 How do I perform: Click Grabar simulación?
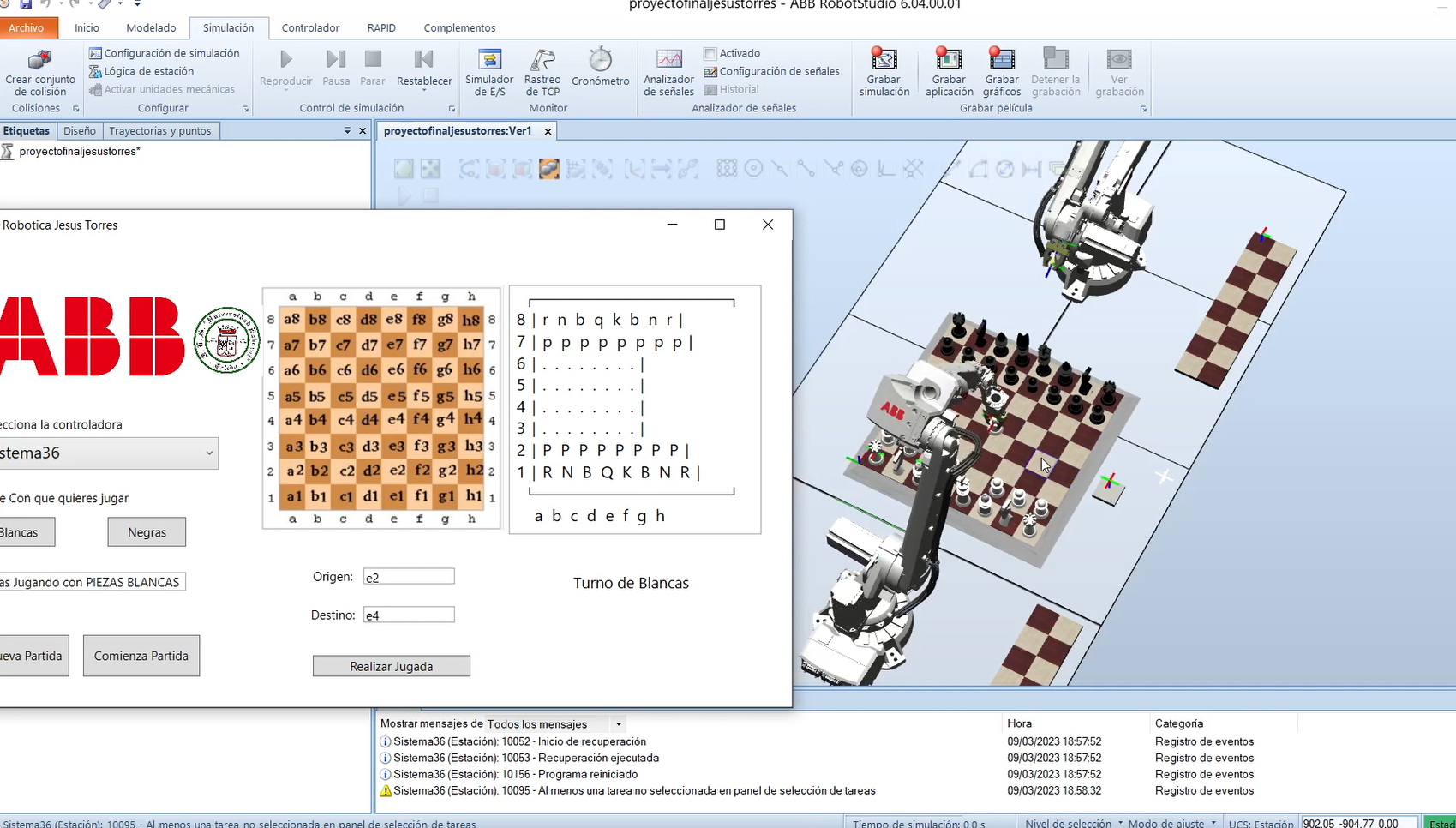(884, 72)
